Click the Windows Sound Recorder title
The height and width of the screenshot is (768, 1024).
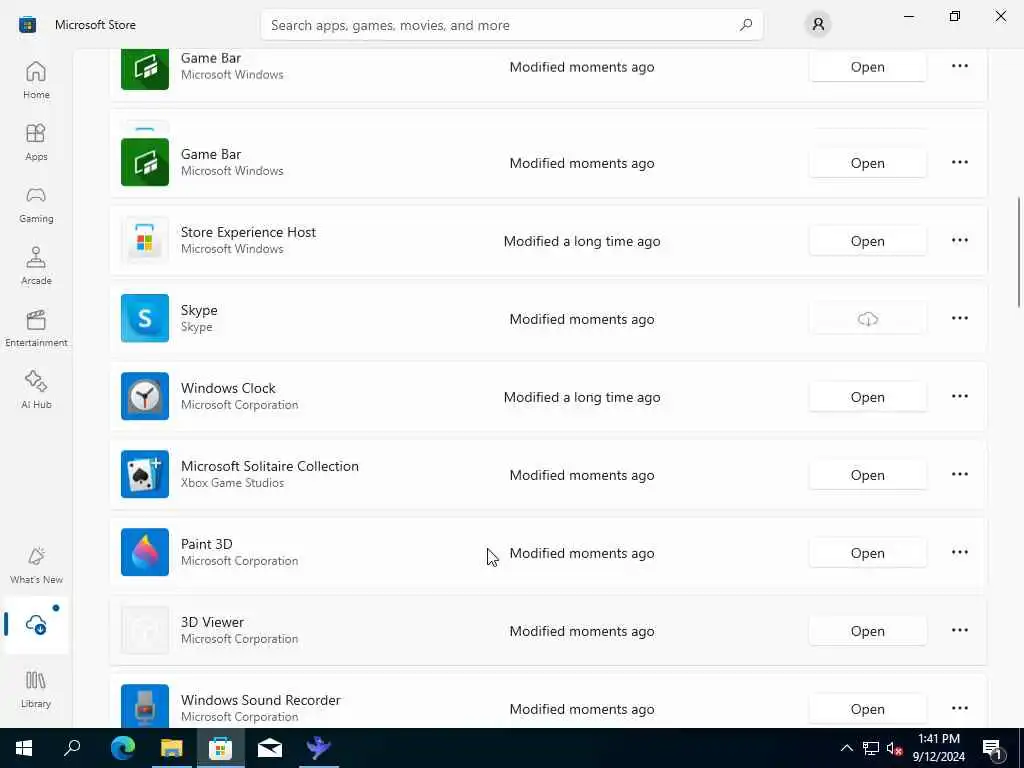tap(261, 700)
